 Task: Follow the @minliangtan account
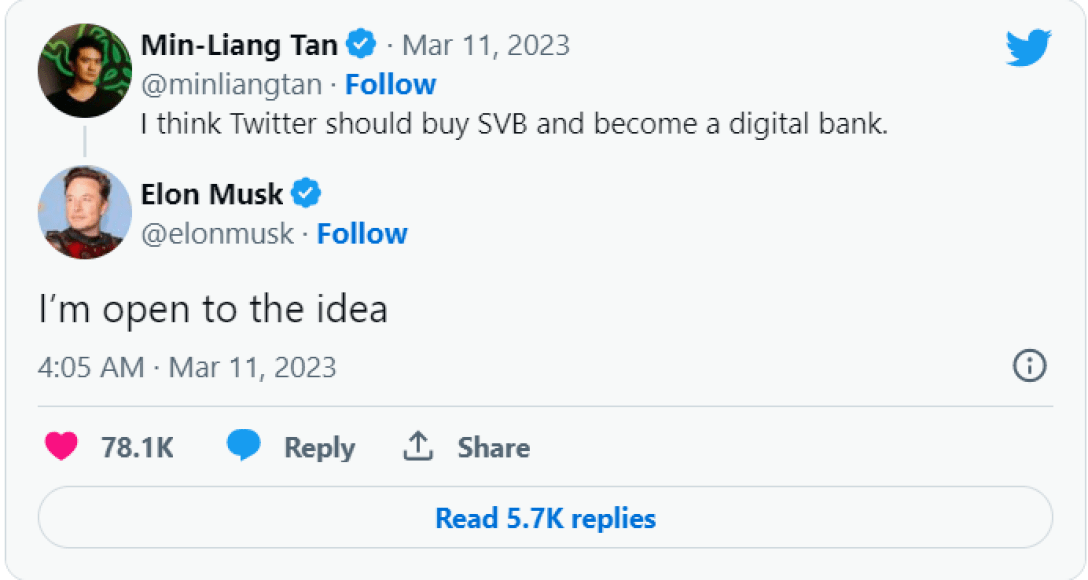pyautogui.click(x=391, y=85)
